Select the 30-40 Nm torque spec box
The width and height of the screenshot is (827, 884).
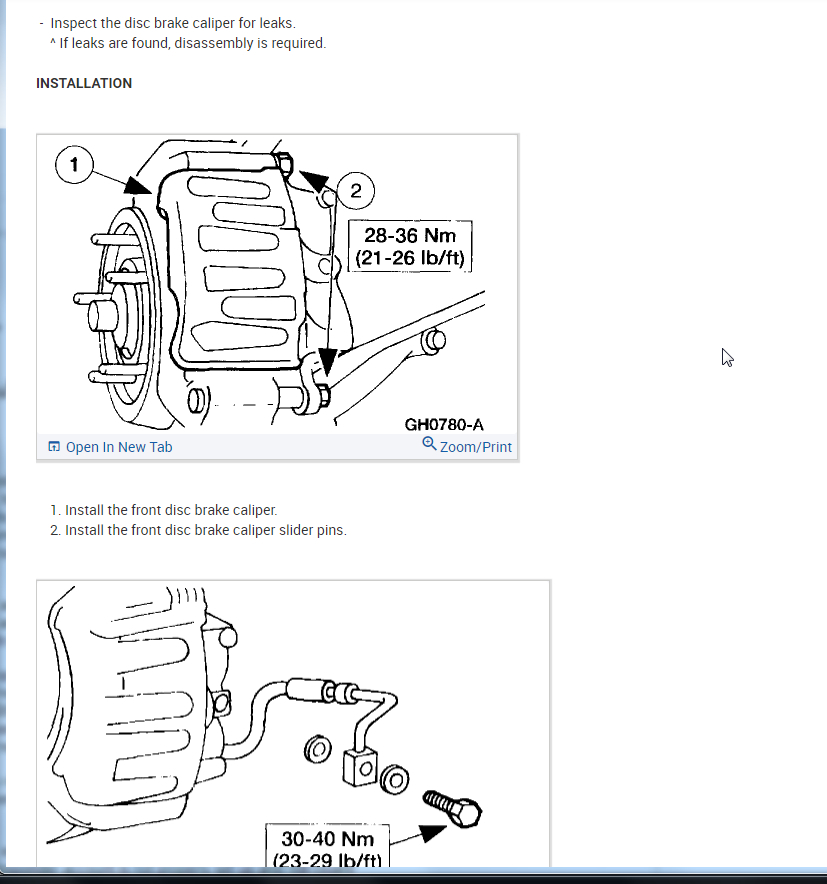[328, 847]
